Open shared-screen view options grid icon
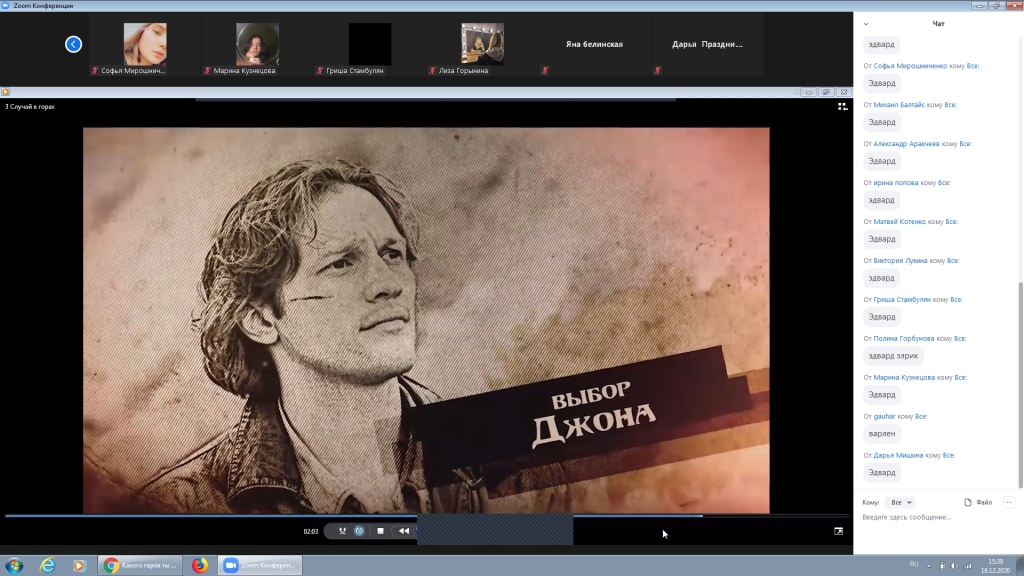The image size is (1024, 576). pos(842,106)
